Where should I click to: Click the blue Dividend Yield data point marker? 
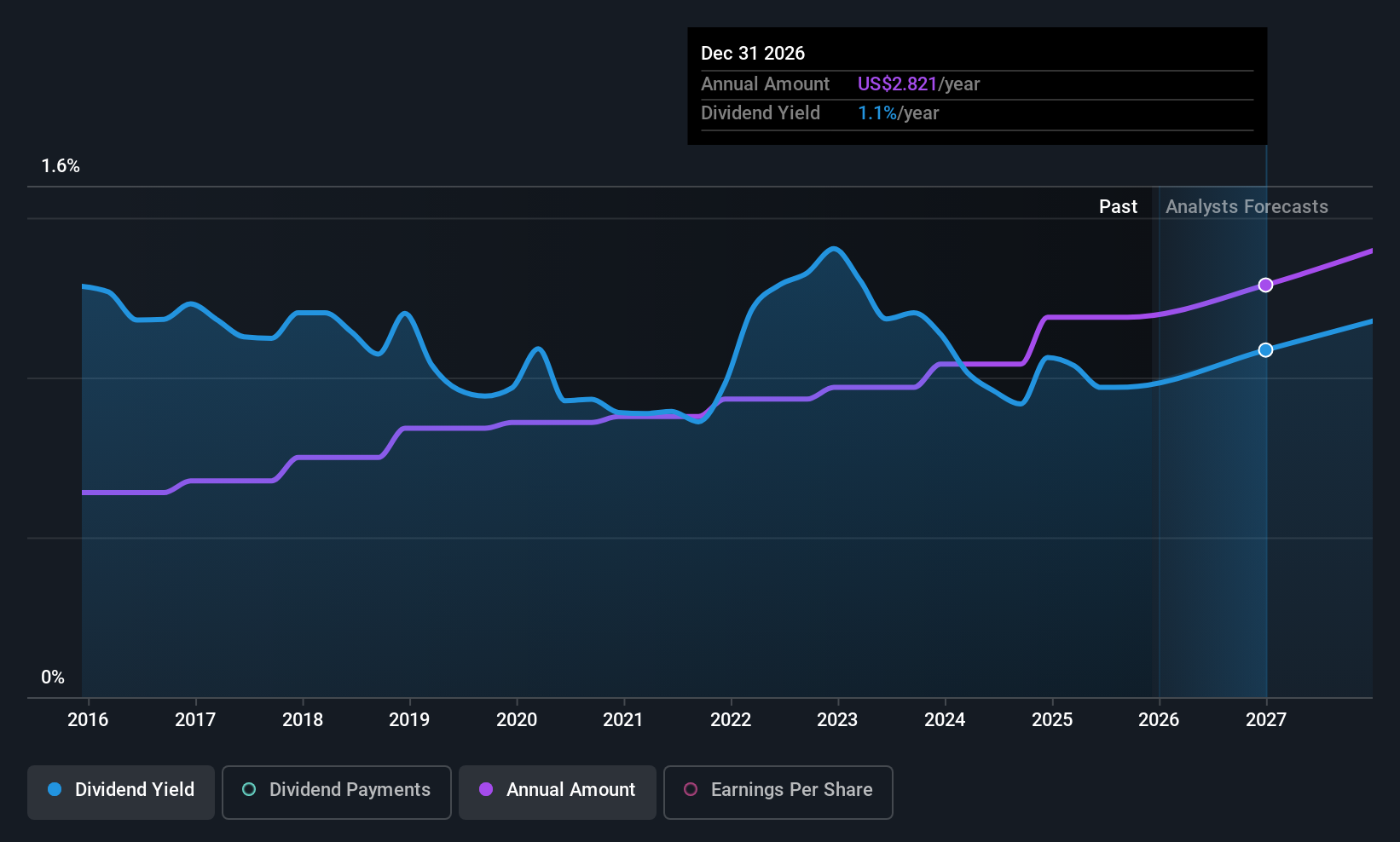click(x=1265, y=350)
